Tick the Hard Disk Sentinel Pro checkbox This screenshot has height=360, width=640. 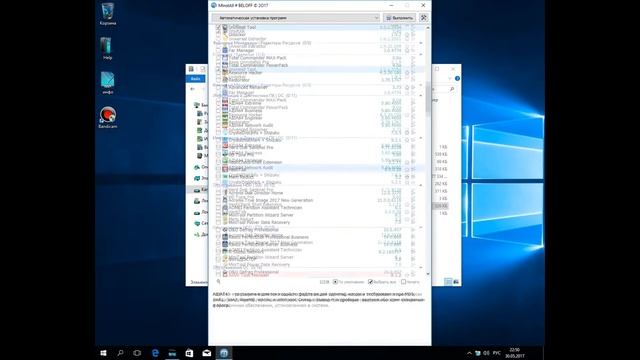(218, 147)
